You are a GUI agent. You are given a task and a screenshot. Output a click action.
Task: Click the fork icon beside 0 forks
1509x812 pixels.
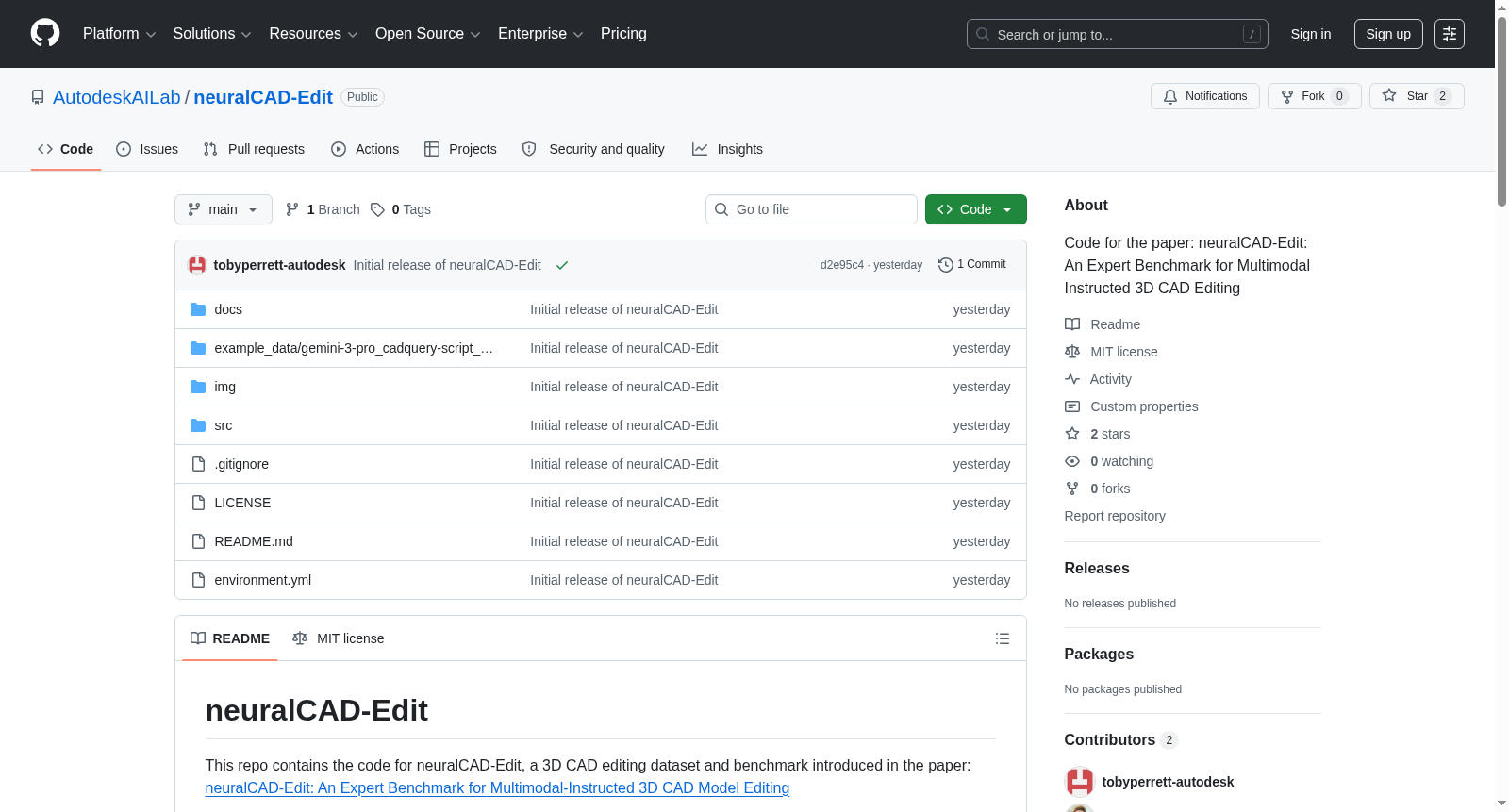click(x=1072, y=489)
